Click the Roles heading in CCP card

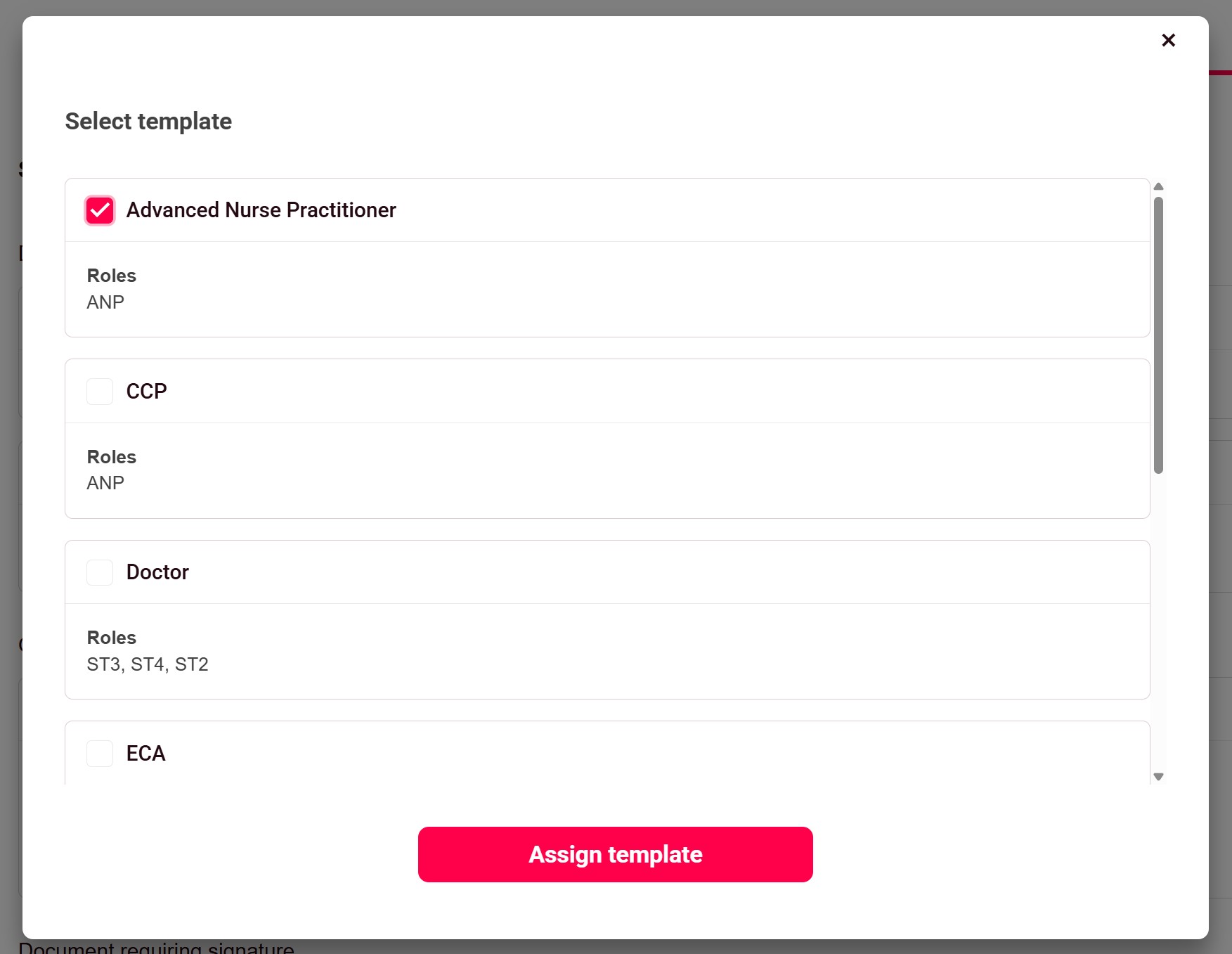(111, 457)
